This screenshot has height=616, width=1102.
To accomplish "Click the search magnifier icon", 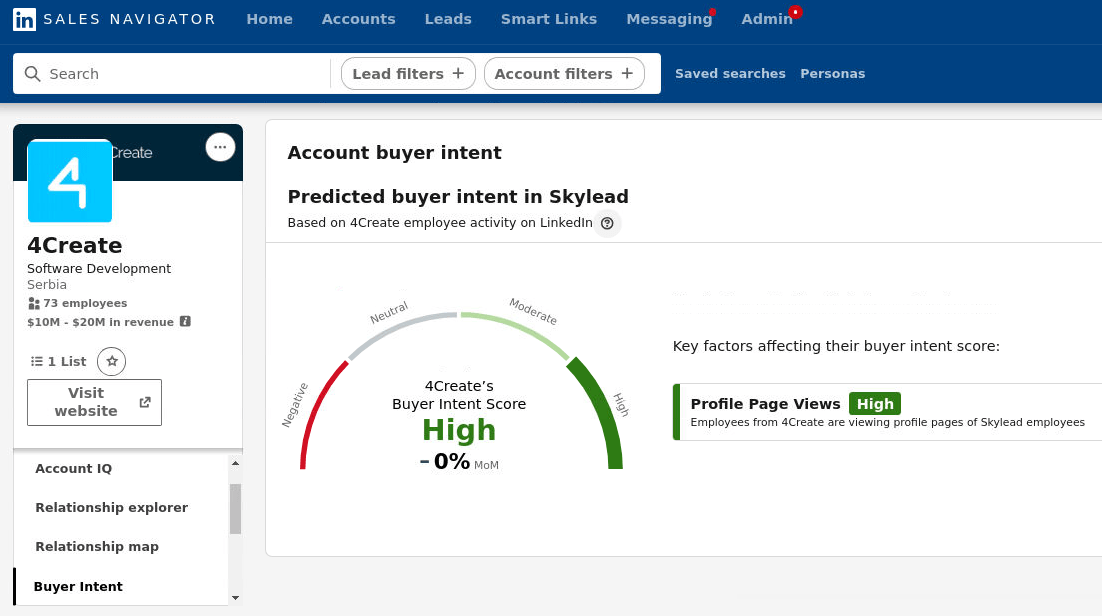I will [x=32, y=74].
